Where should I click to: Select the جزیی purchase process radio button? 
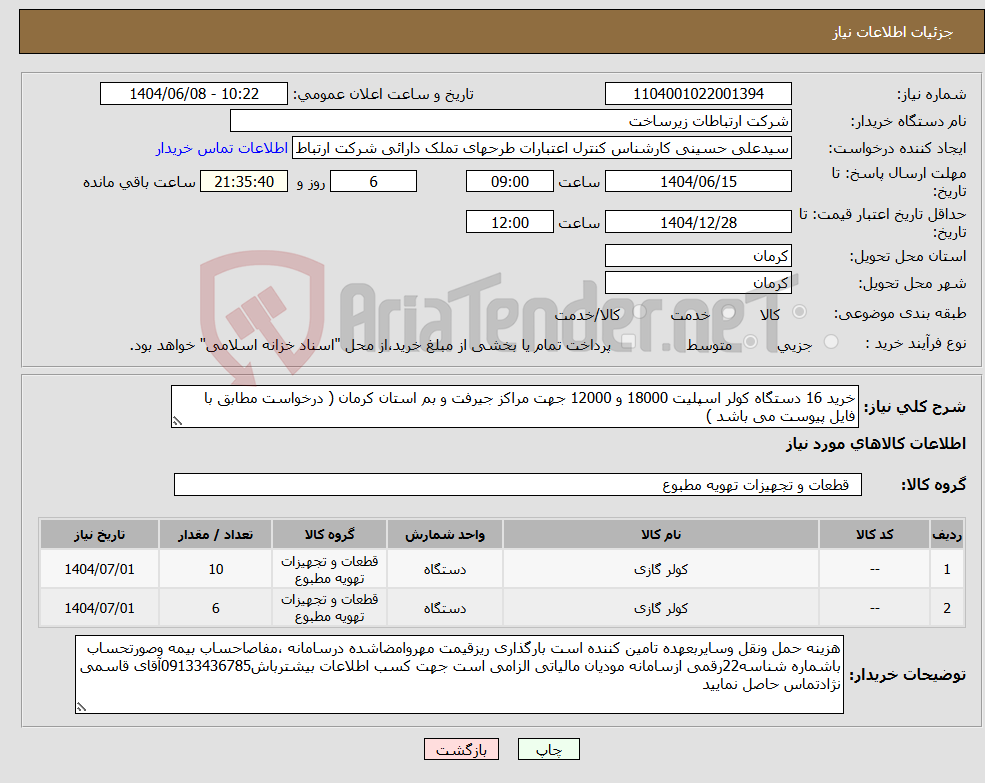[x=830, y=340]
